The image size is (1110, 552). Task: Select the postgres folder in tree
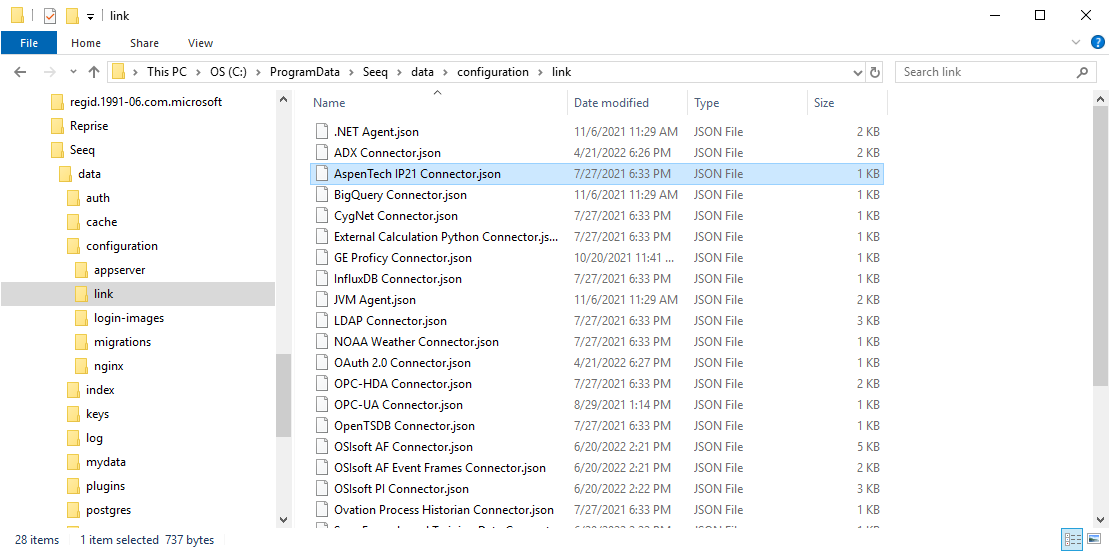coord(108,510)
